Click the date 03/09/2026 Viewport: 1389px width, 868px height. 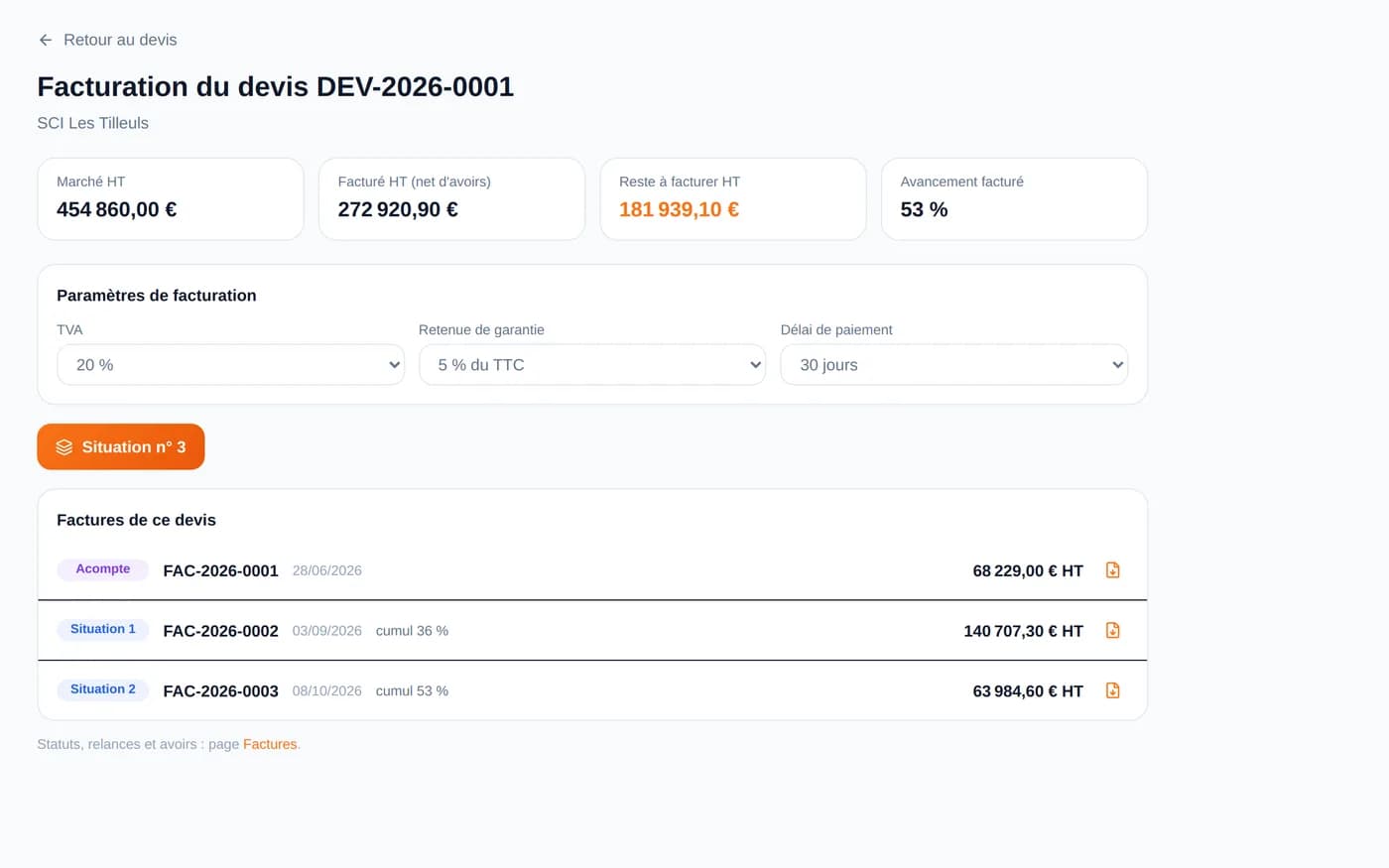coord(327,631)
